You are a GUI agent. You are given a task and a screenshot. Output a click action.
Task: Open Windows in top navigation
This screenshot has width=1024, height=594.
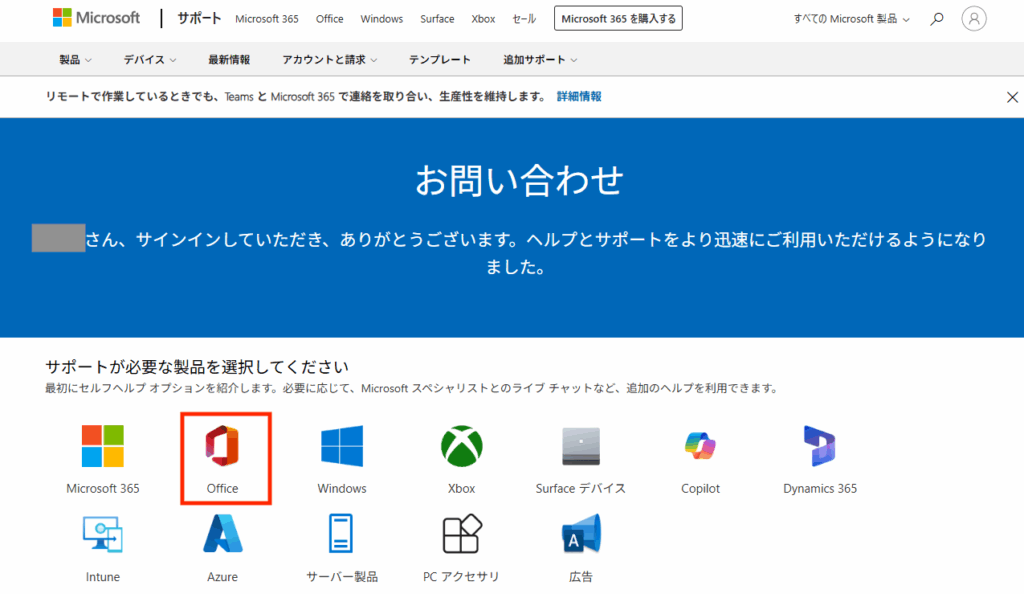pos(381,19)
